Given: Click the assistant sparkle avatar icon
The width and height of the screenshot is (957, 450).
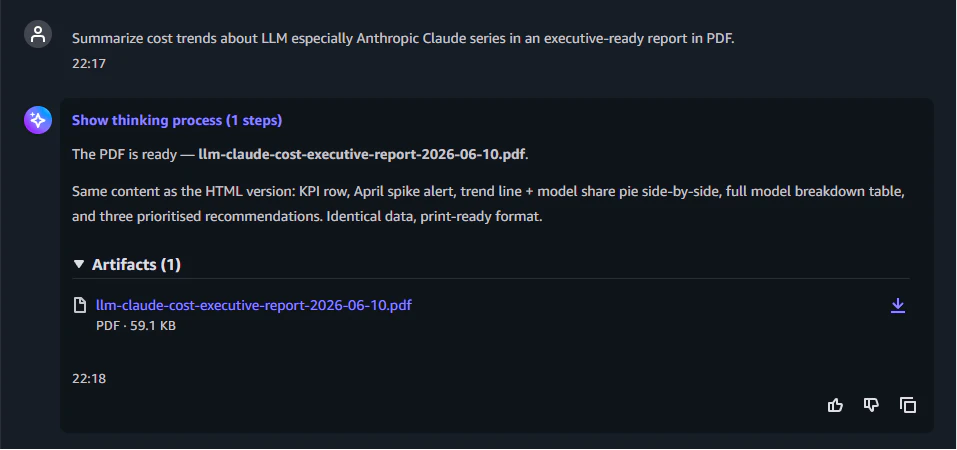Looking at the screenshot, I should [38, 120].
